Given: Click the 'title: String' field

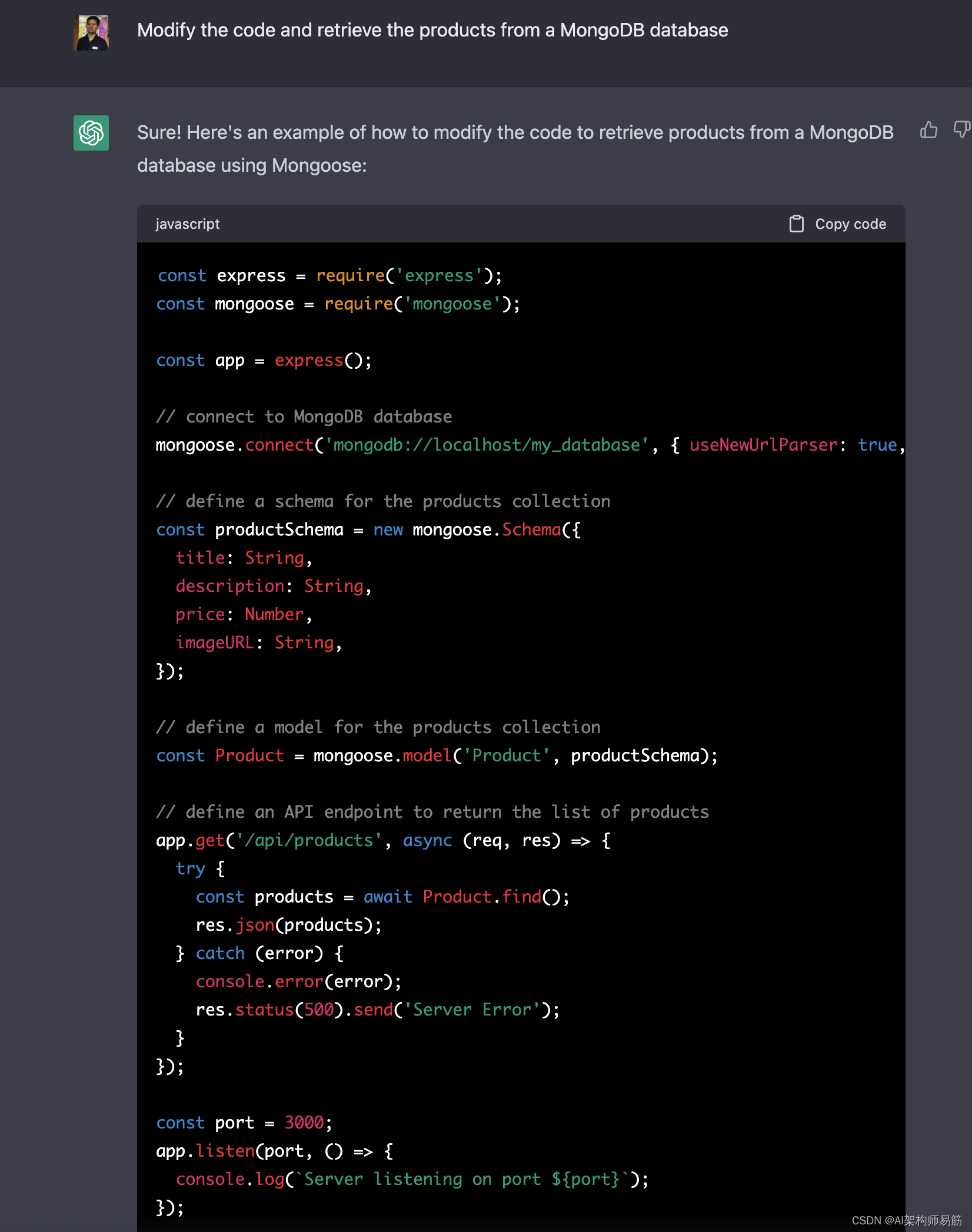Looking at the screenshot, I should [x=244, y=558].
